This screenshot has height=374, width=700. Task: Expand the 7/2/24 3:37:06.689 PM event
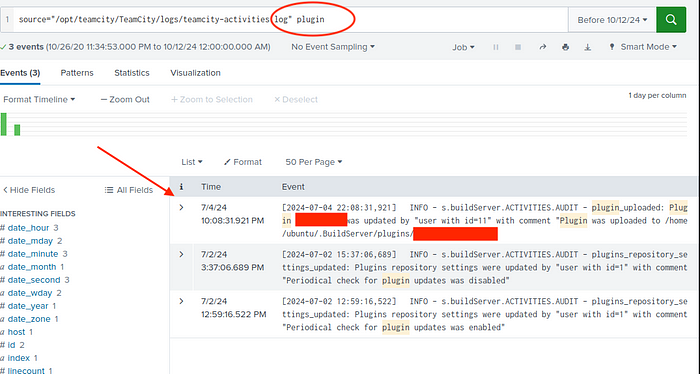(181, 254)
